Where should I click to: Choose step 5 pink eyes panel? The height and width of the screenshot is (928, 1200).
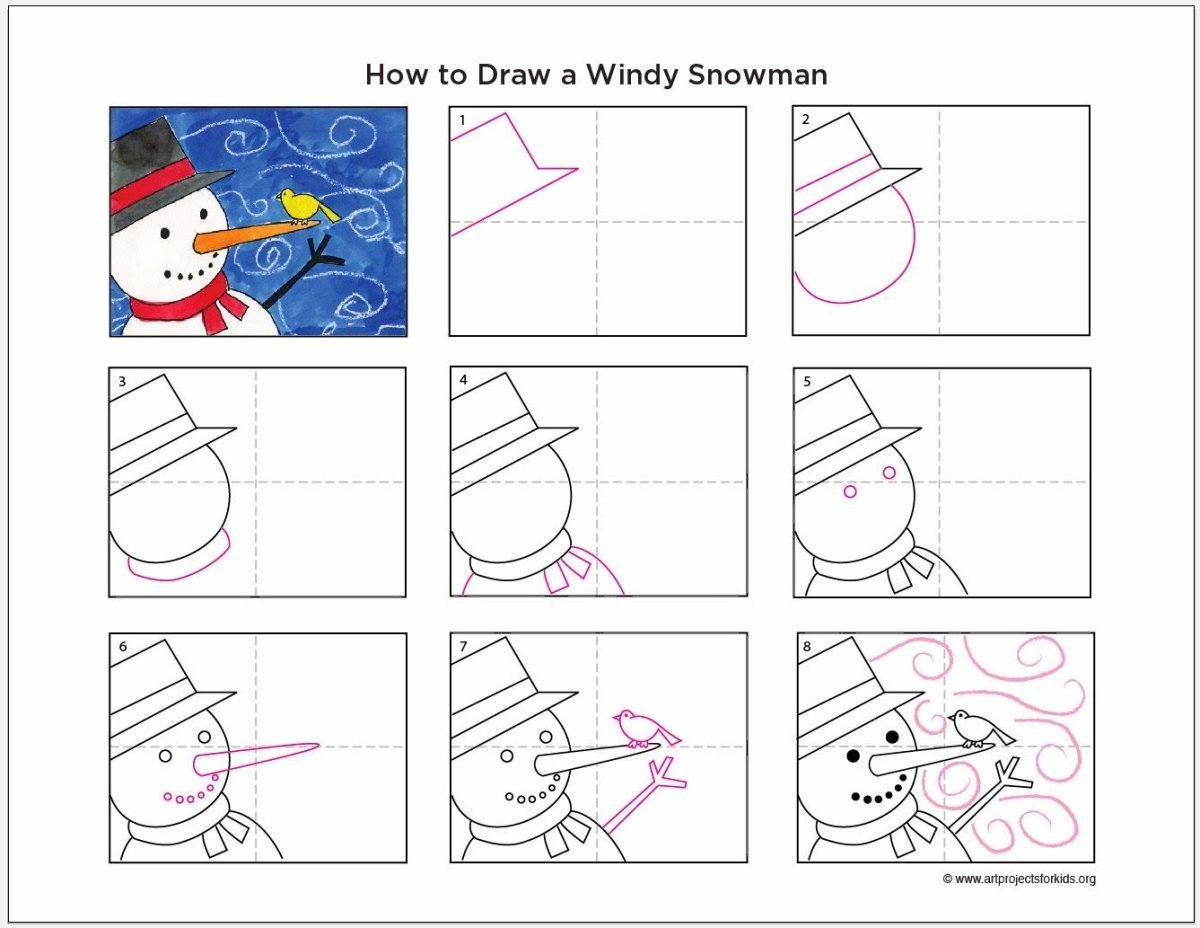coord(942,483)
